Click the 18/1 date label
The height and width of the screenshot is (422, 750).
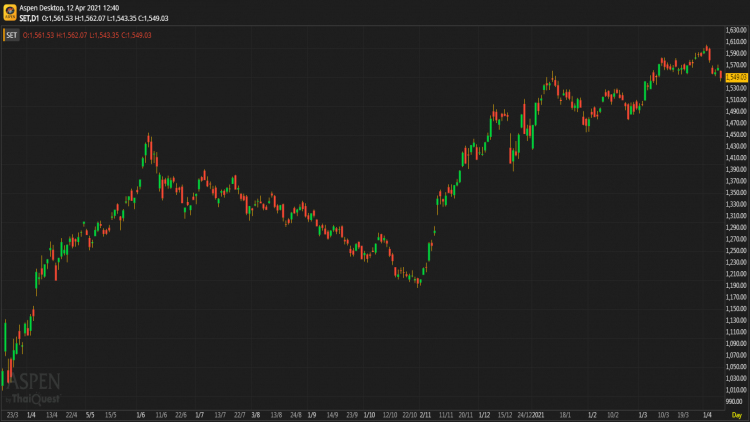(x=565, y=415)
